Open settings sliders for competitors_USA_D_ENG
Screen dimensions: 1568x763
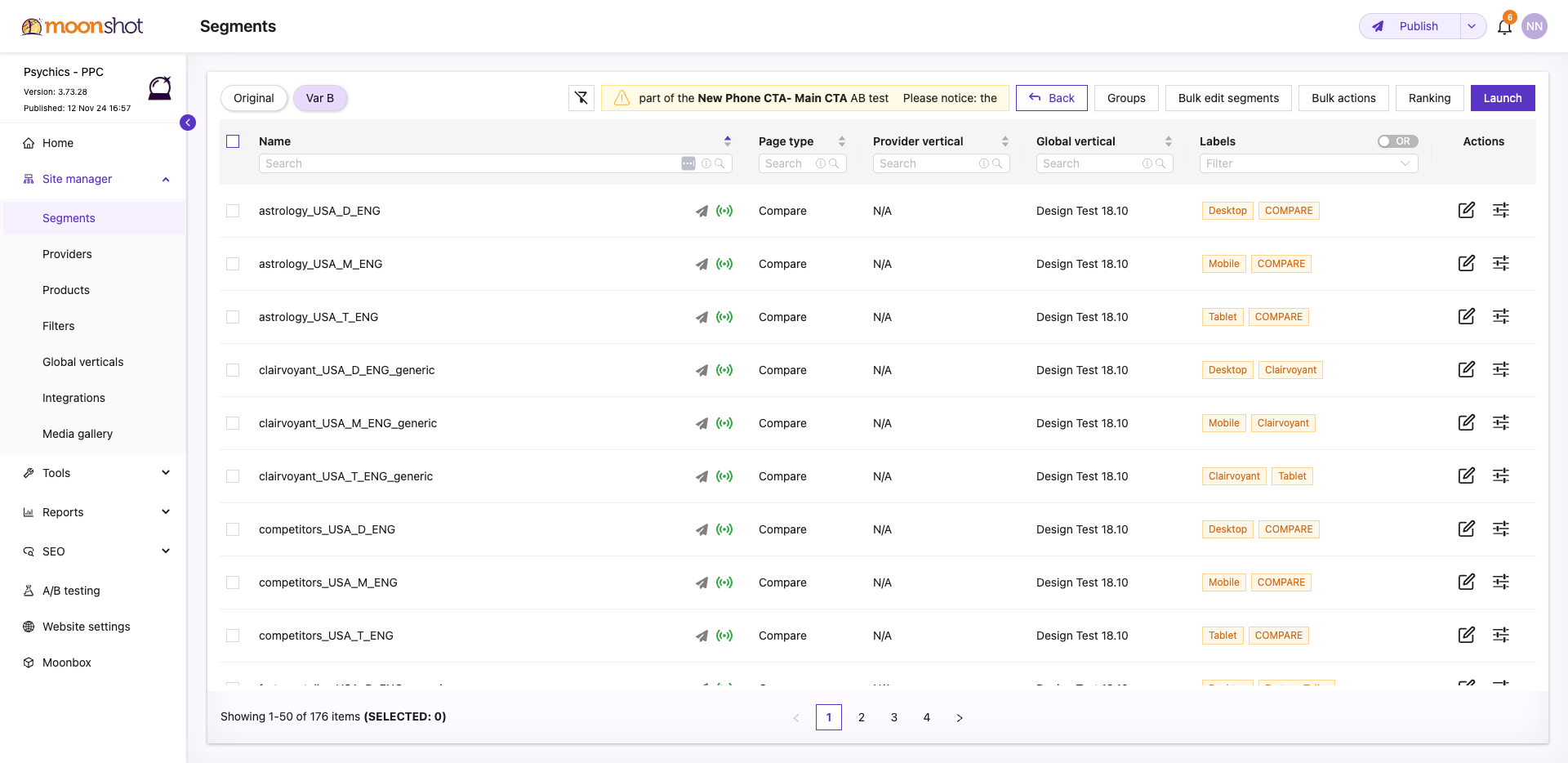(x=1501, y=529)
